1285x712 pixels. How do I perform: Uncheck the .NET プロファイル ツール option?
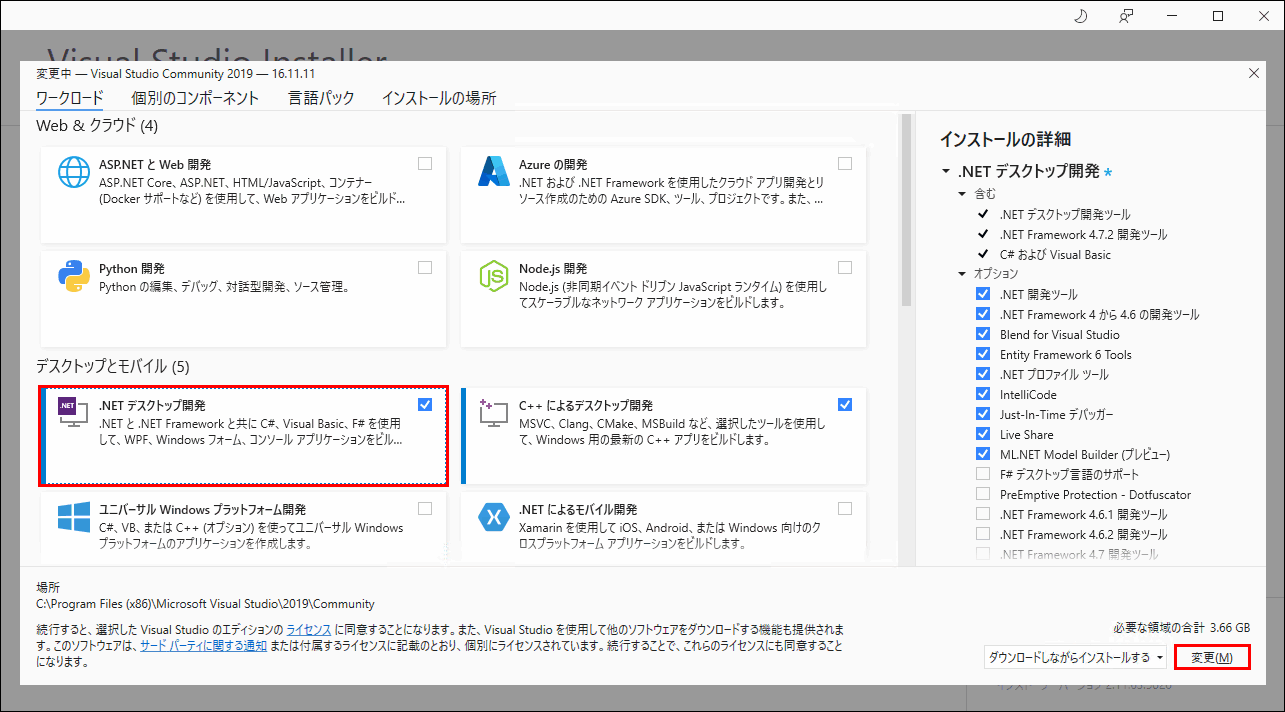[x=982, y=374]
